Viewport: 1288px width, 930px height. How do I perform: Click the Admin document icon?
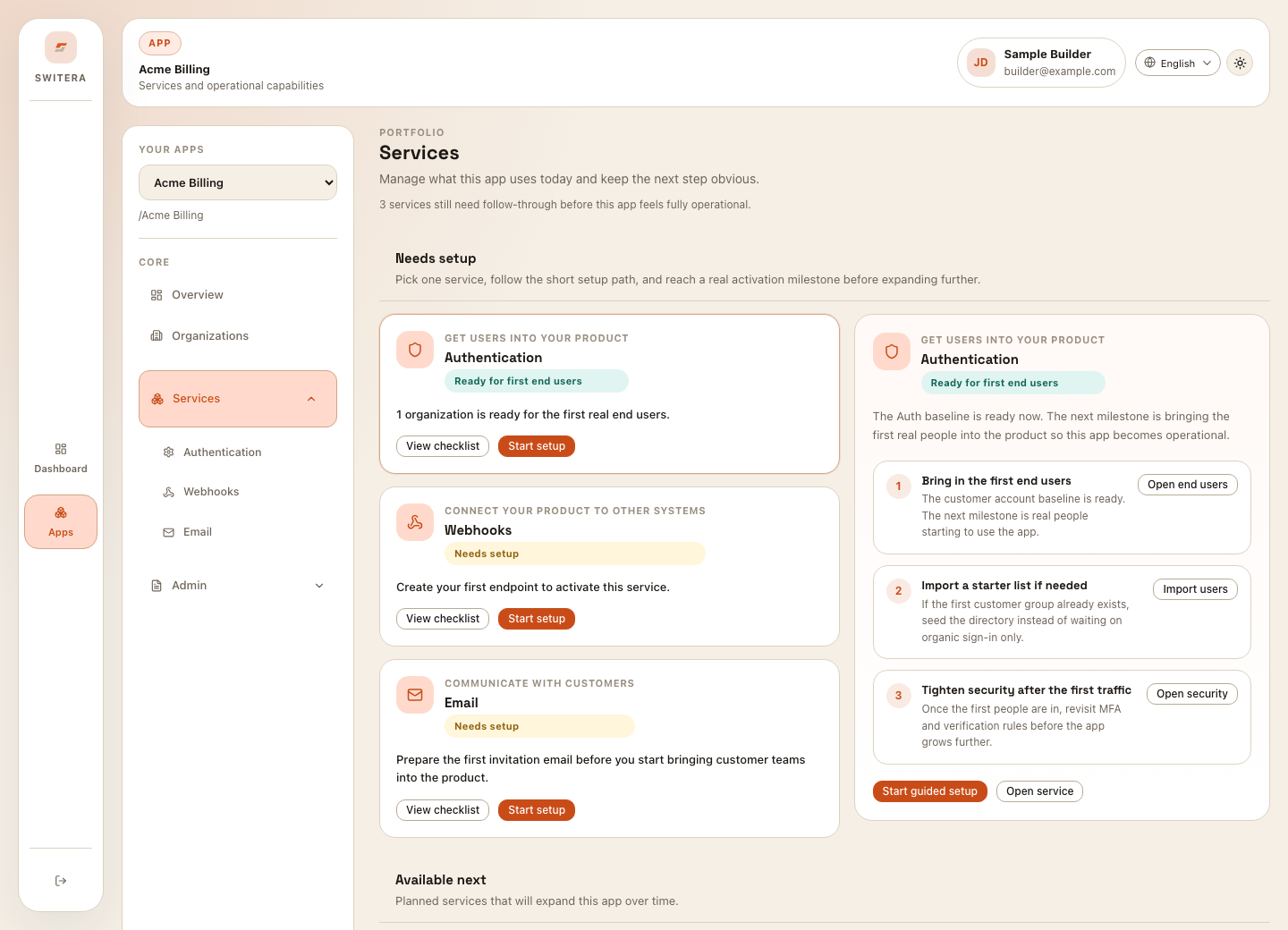click(x=157, y=586)
